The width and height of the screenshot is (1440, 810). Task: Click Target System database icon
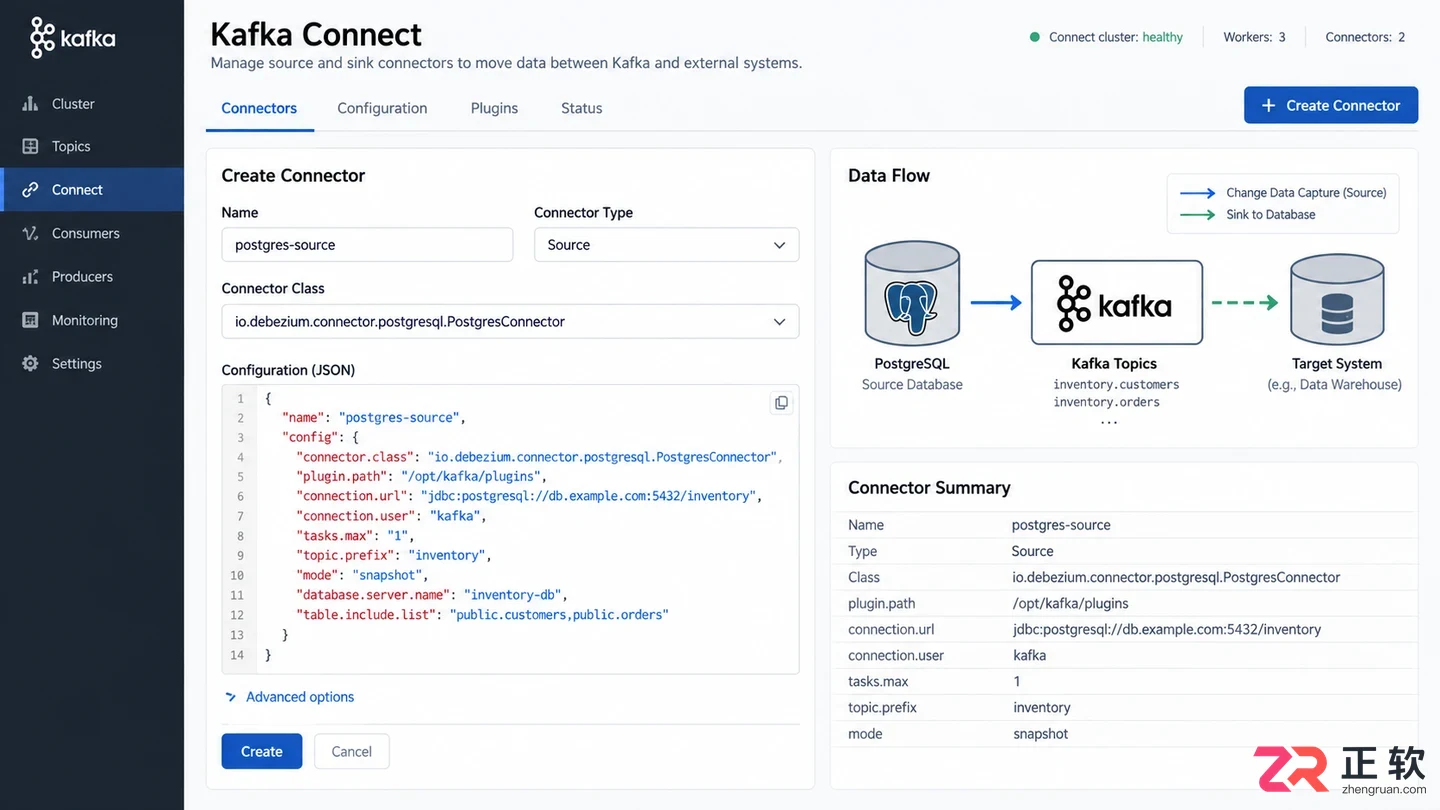point(1337,298)
